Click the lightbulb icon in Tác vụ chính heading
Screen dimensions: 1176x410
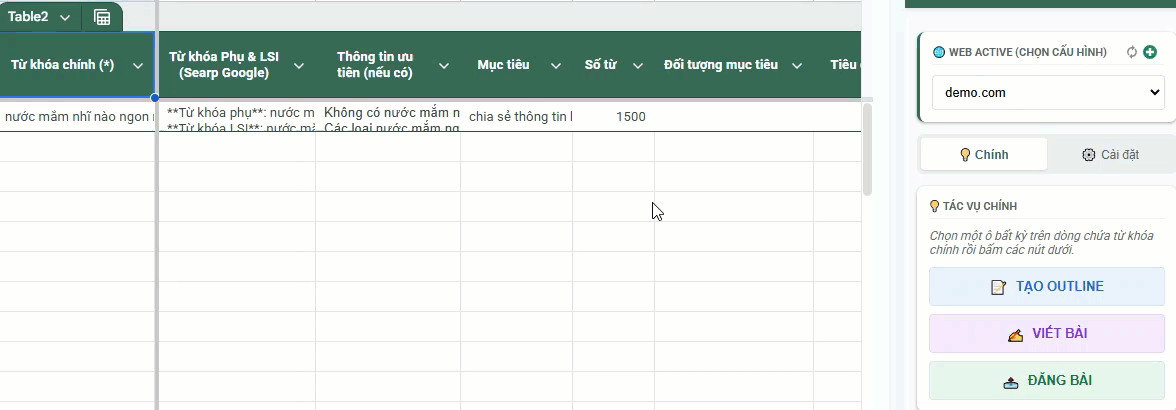[935, 206]
